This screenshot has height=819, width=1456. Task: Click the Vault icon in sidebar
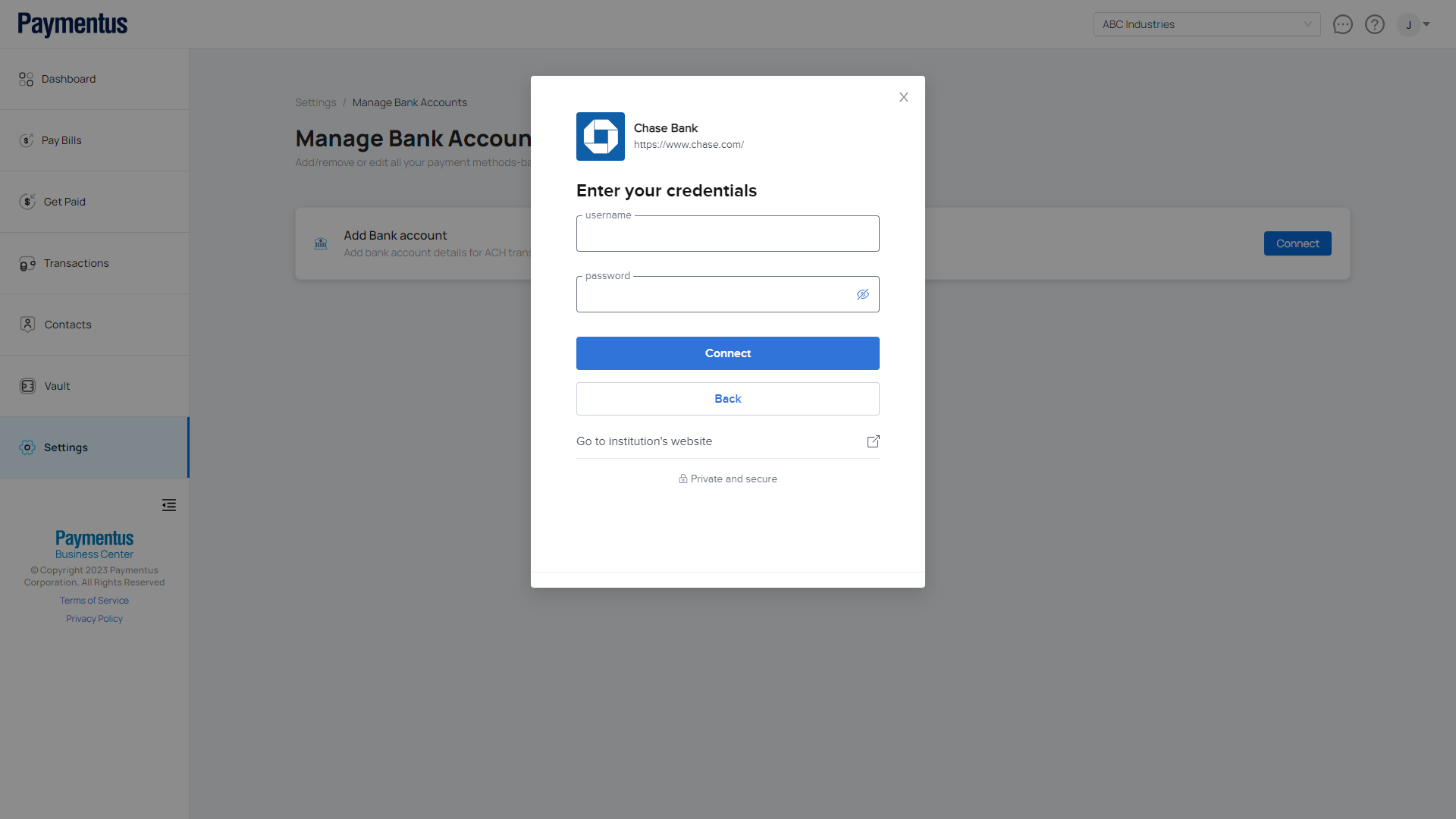[27, 386]
